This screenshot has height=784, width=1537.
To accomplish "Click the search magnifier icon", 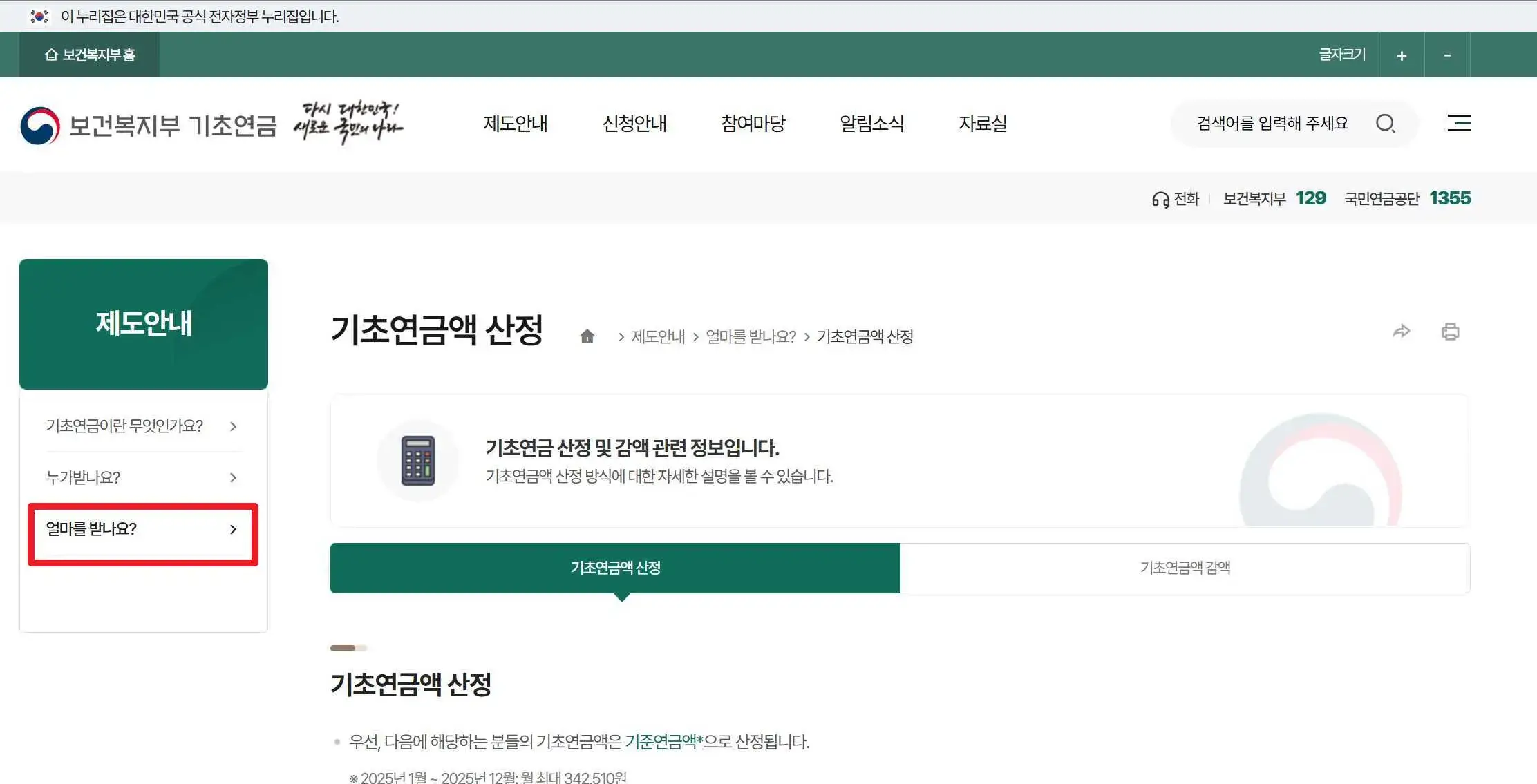I will point(1385,124).
